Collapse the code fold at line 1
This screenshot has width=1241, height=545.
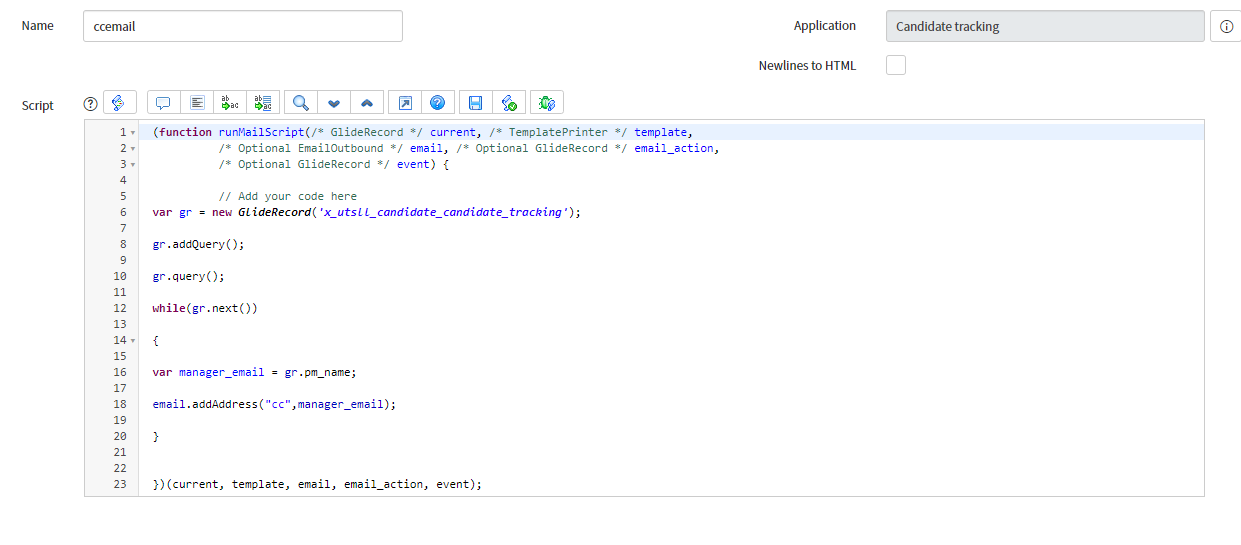coord(133,132)
